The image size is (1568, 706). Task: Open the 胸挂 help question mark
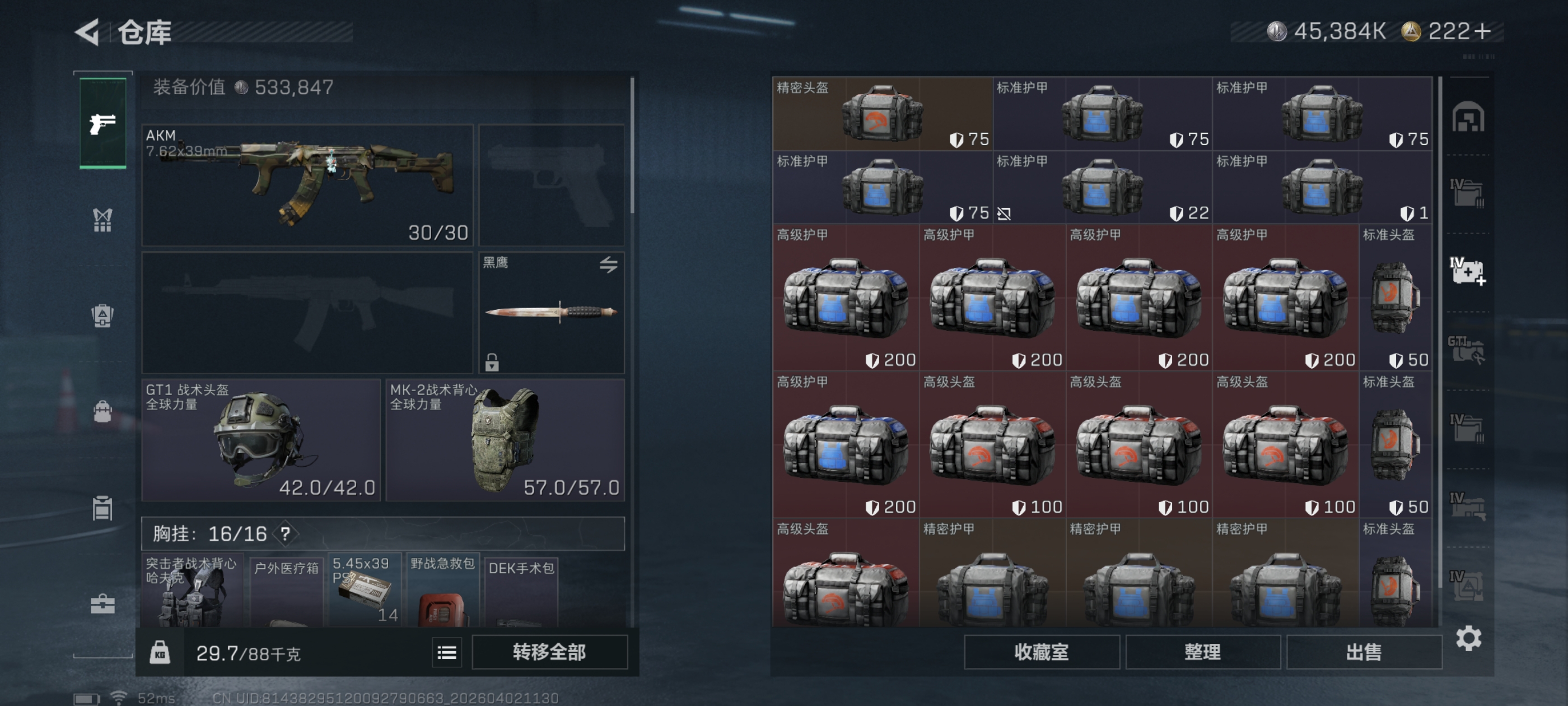pyautogui.click(x=284, y=533)
